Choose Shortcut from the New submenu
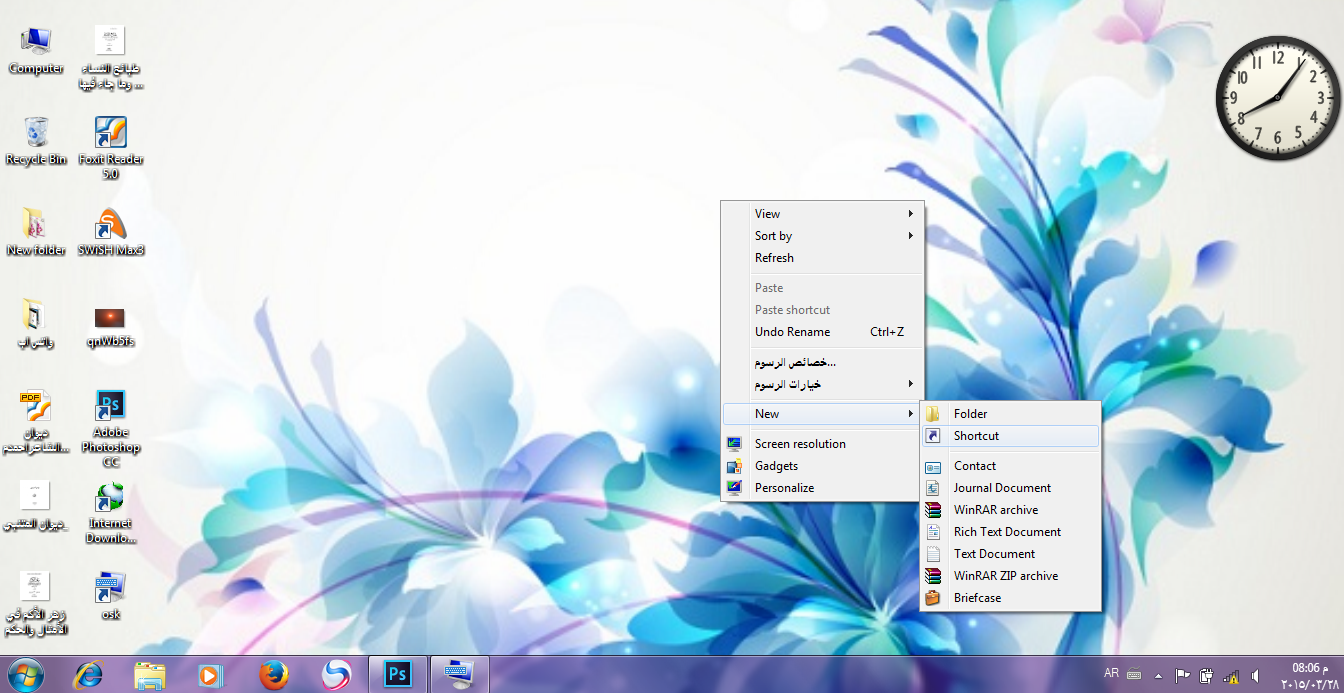This screenshot has width=1344, height=693. [976, 436]
